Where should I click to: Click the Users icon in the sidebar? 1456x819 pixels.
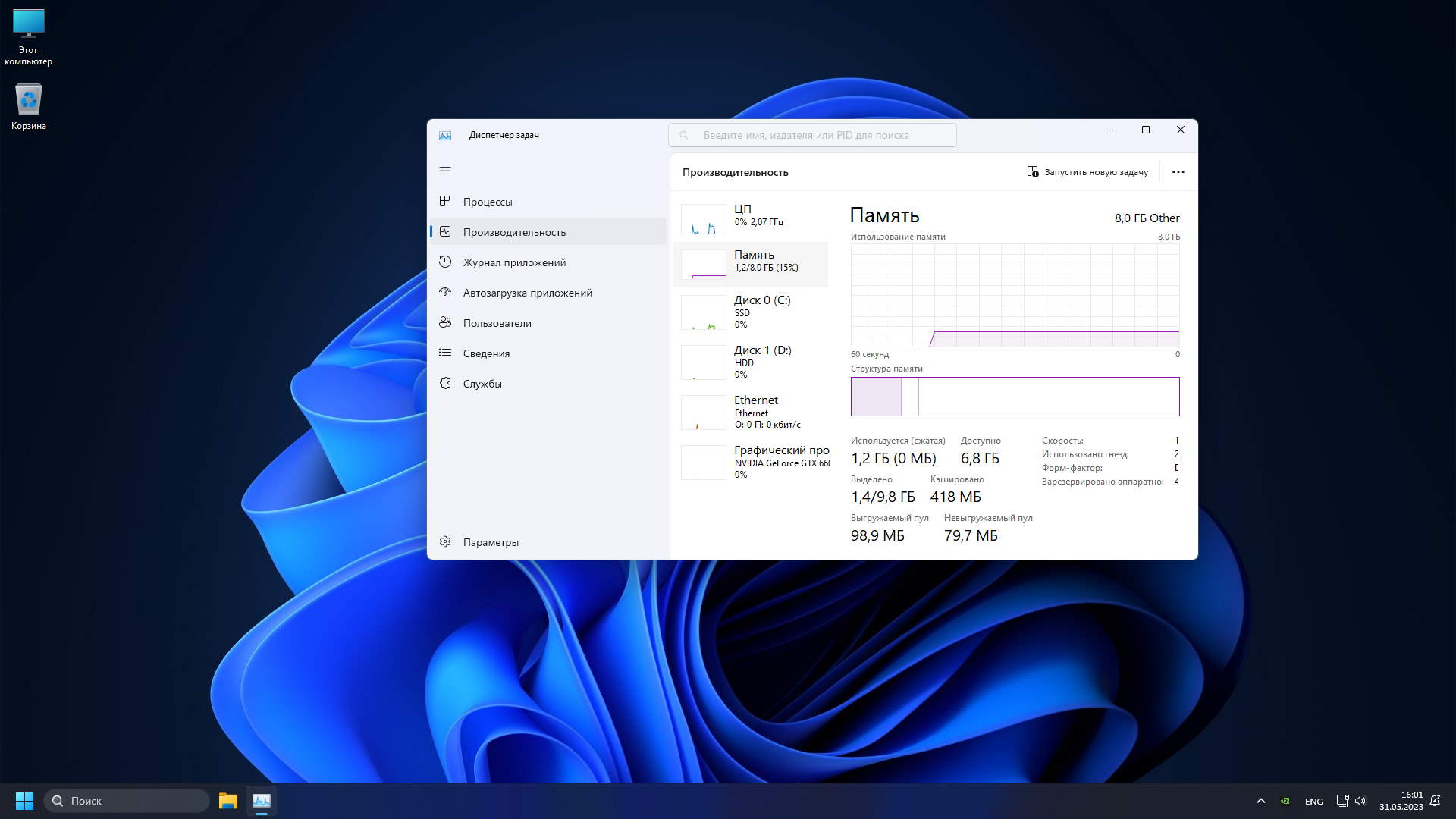445,322
